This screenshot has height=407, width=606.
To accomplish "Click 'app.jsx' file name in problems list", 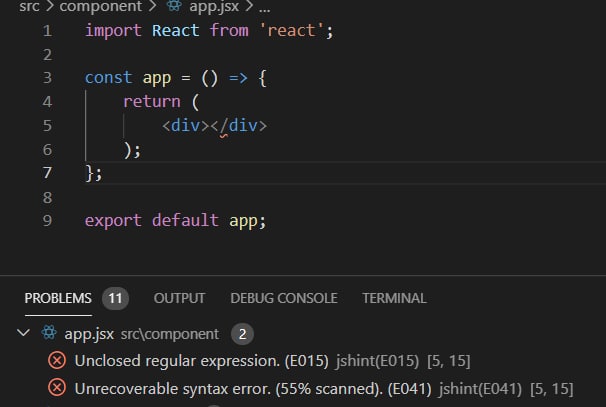I will (x=89, y=334).
